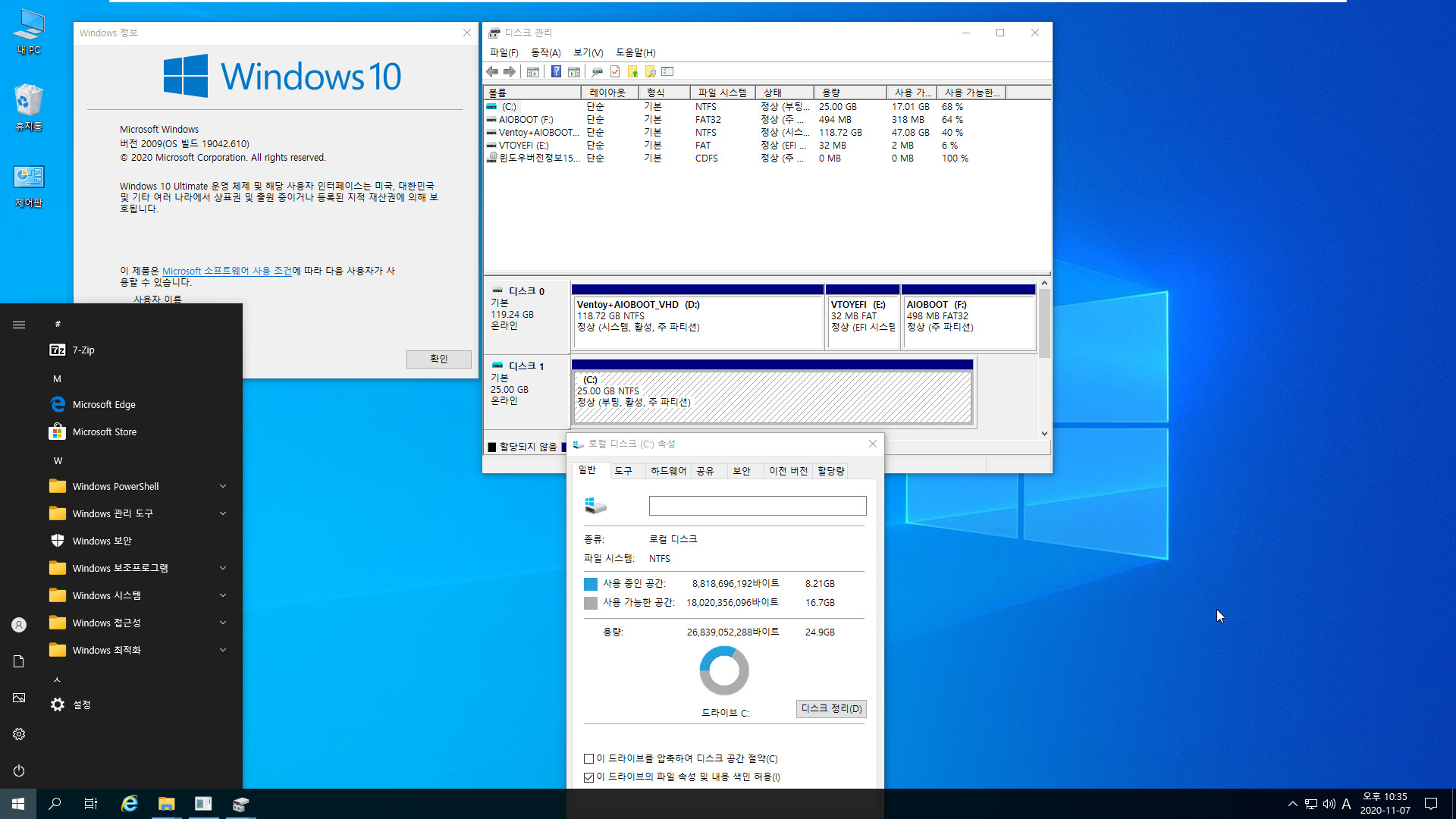Viewport: 1456px width, 819px height.
Task: Select AIOBOOT (F:) partition block on Disk 0
Action: pos(968,317)
